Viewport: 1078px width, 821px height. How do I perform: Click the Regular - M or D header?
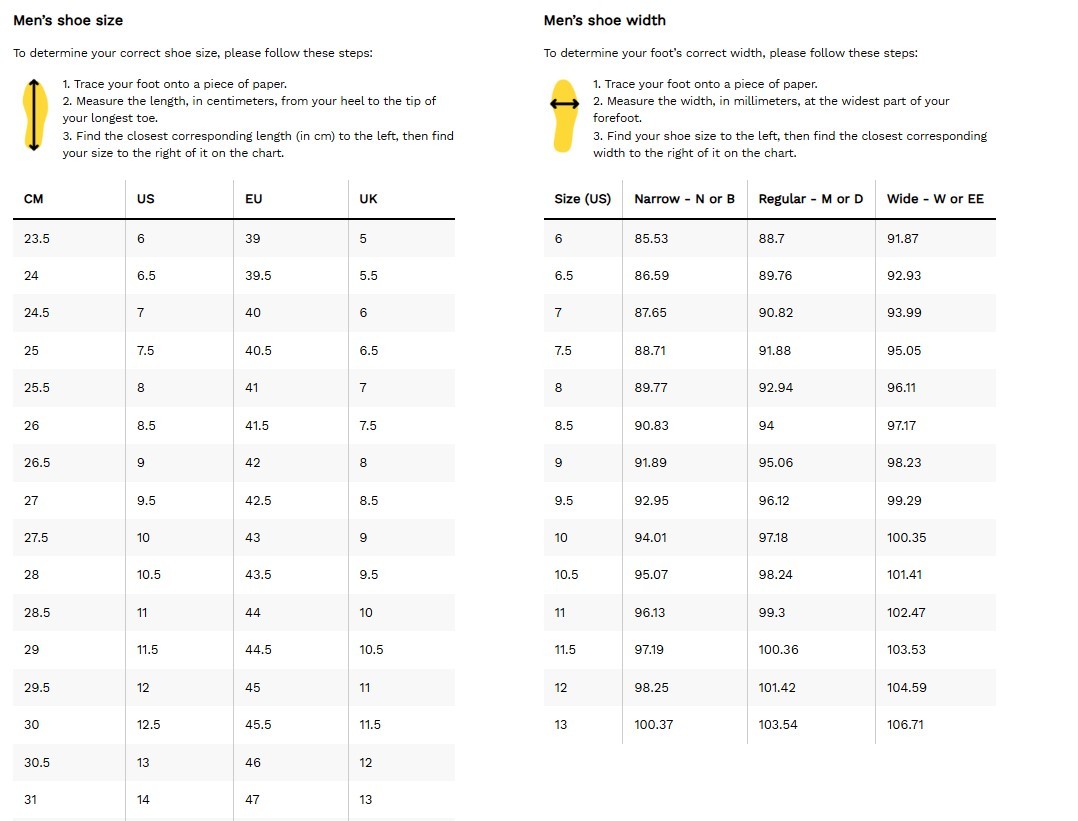point(810,199)
